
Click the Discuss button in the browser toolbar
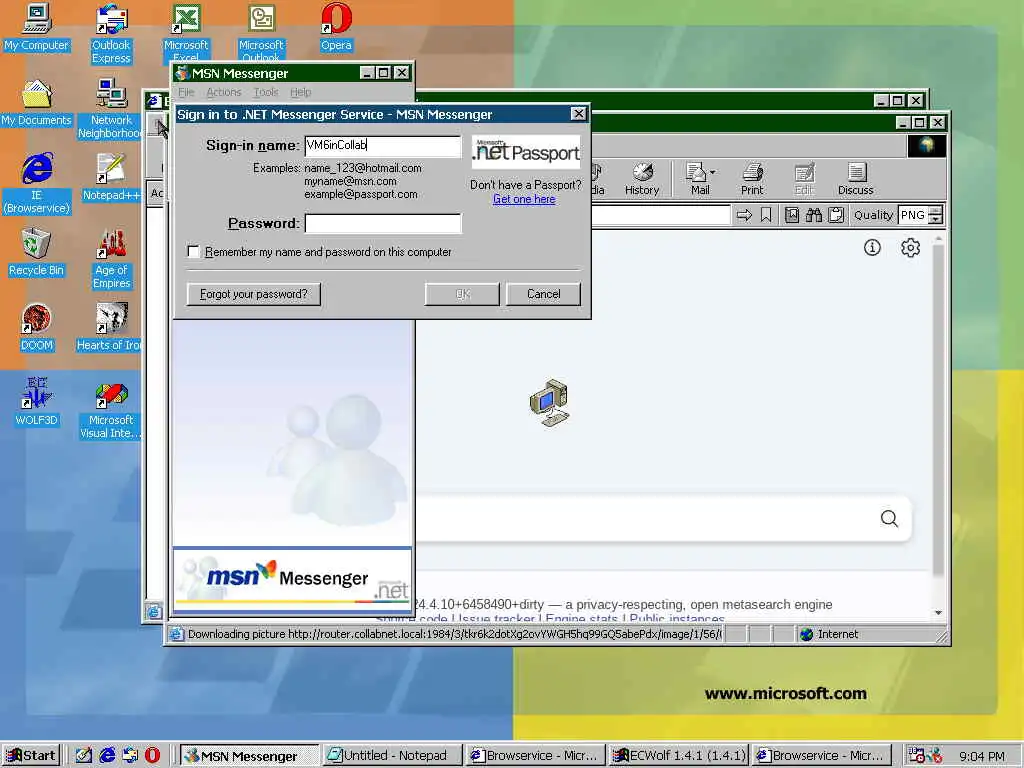856,180
